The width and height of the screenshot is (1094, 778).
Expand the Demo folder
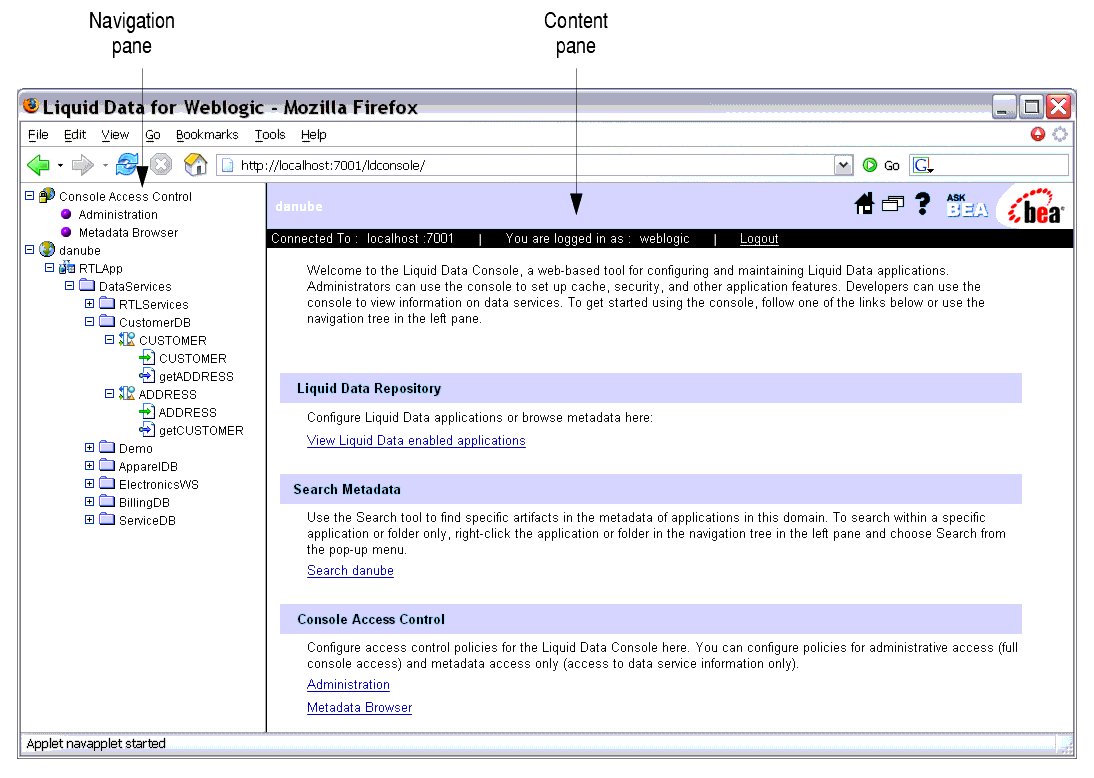click(89, 447)
